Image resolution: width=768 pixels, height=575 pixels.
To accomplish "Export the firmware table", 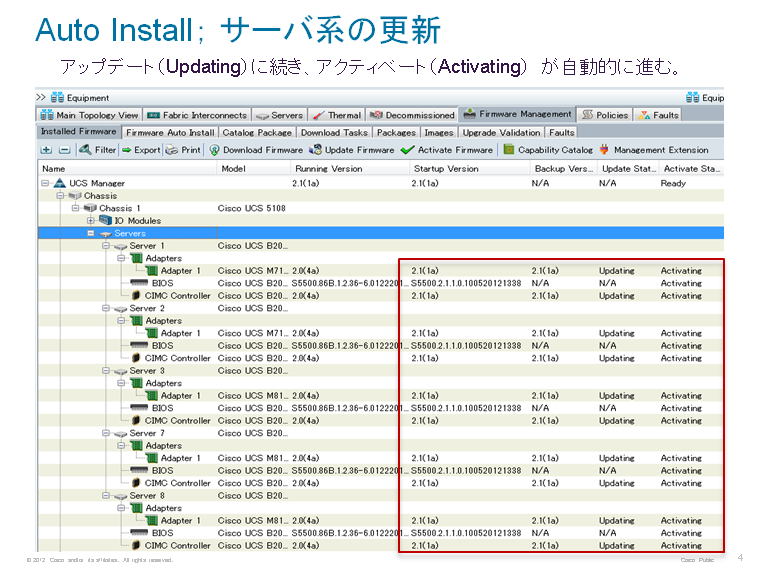I will pos(140,150).
